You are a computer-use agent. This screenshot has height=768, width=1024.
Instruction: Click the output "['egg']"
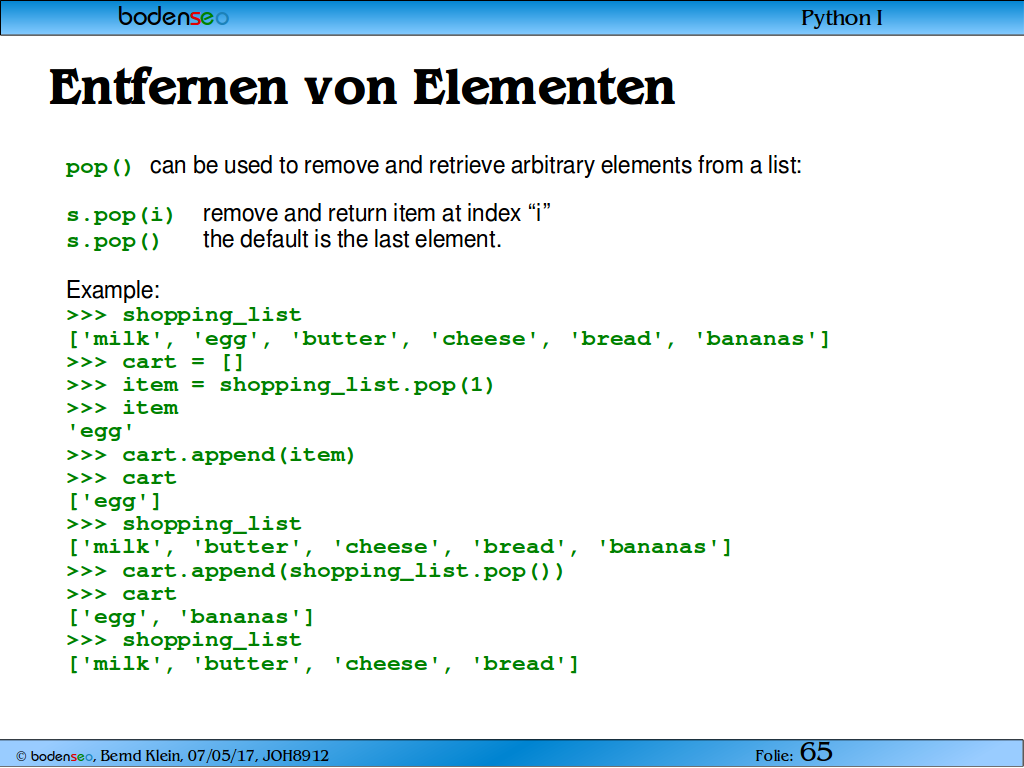click(114, 501)
